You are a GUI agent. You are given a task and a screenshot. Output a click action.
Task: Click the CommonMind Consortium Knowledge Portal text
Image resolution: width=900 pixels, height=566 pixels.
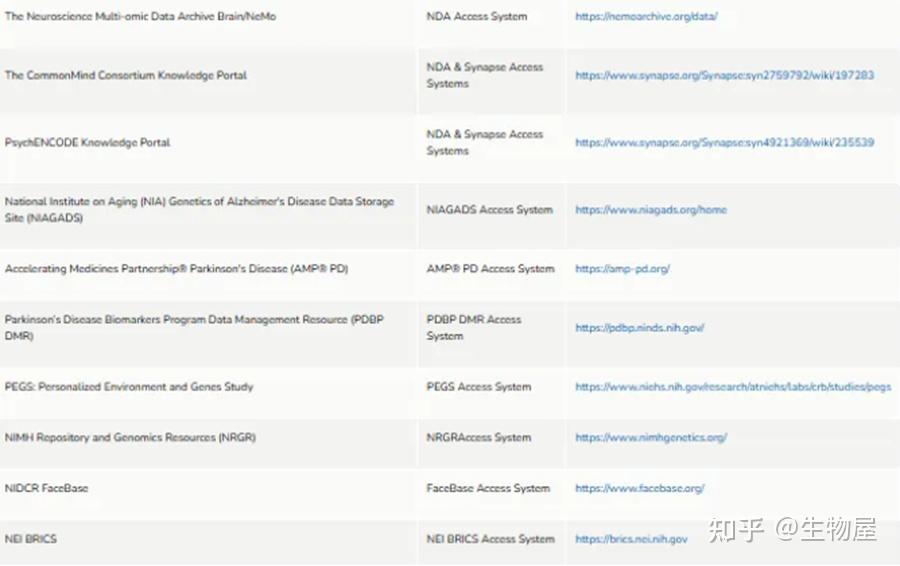coord(126,75)
